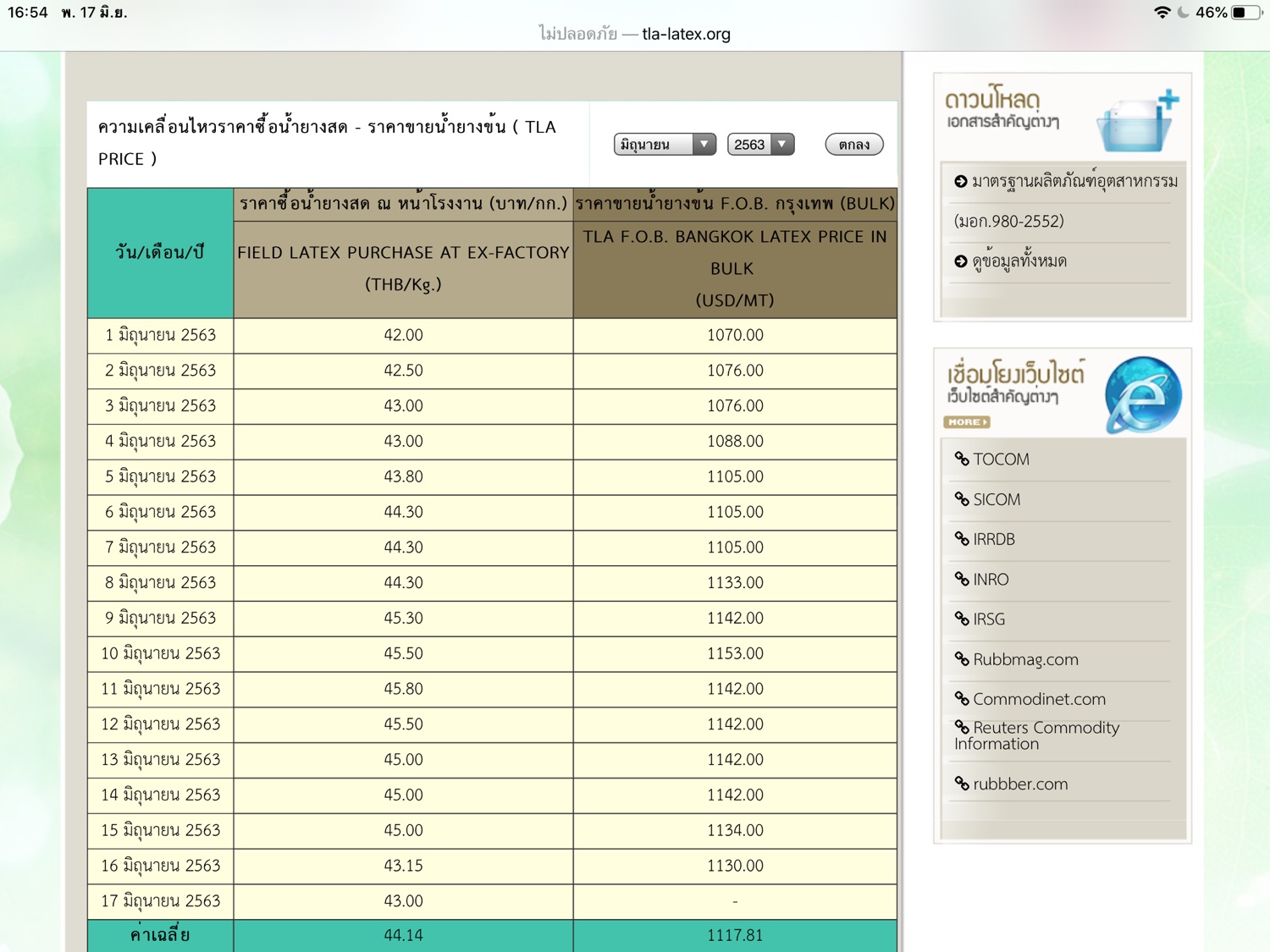Click the 43.80 field latex price cell
Viewport: 1270px width, 952px height.
403,476
